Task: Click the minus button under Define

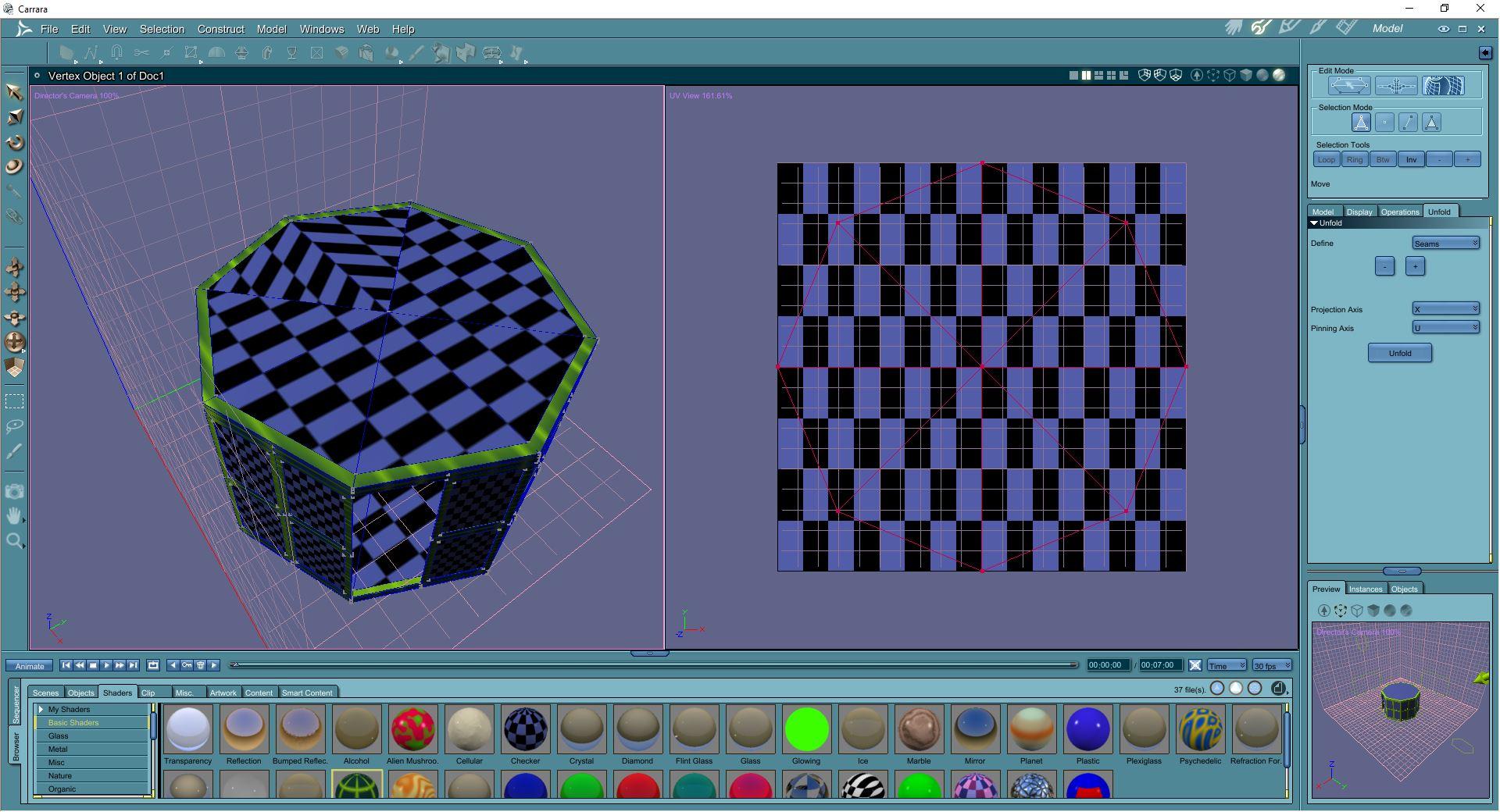Action: (x=1384, y=266)
